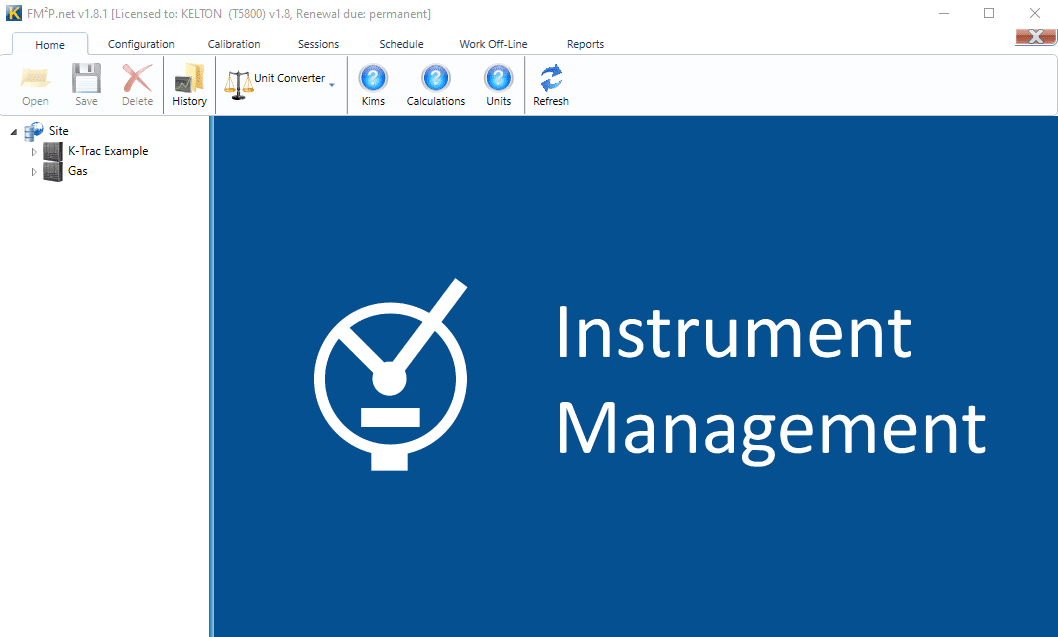
Task: Click the red X button below the title bar
Action: click(1035, 34)
